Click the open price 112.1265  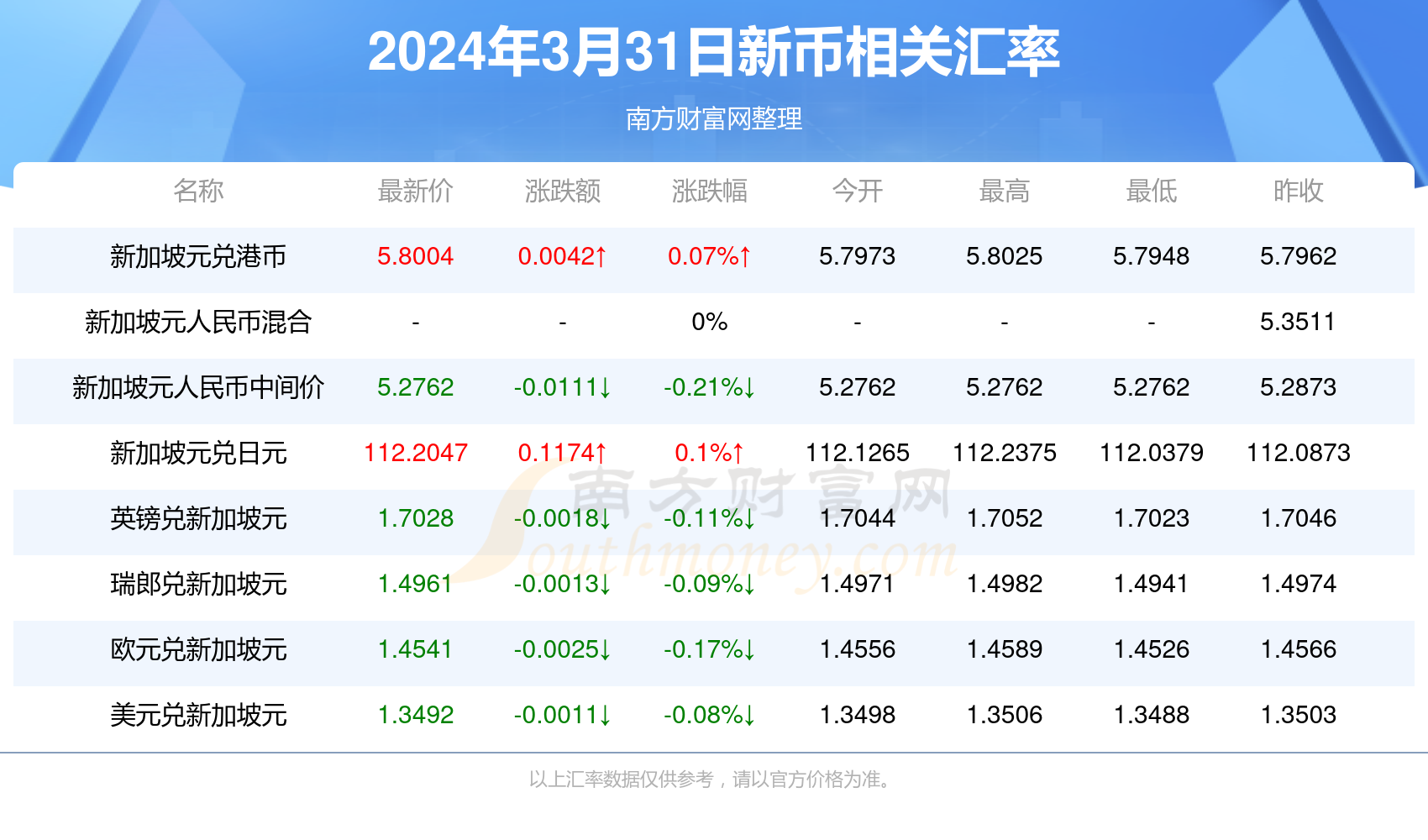pyautogui.click(x=857, y=453)
